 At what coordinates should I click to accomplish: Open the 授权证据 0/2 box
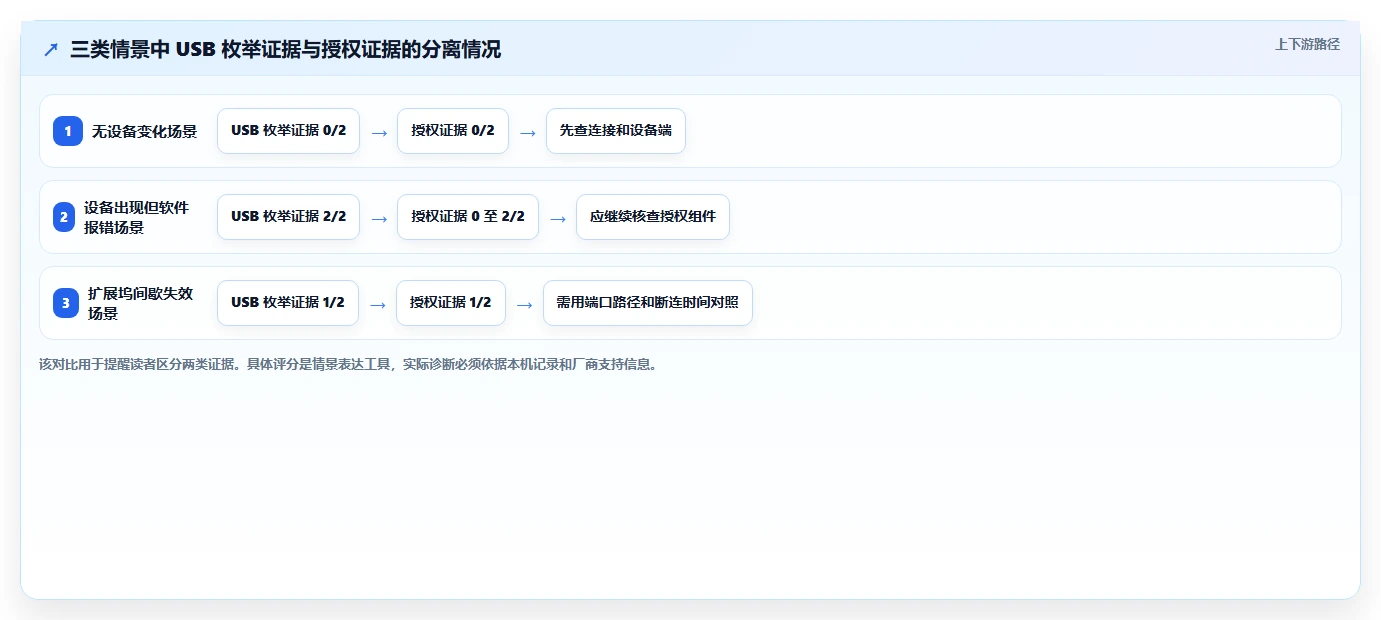pyautogui.click(x=453, y=131)
